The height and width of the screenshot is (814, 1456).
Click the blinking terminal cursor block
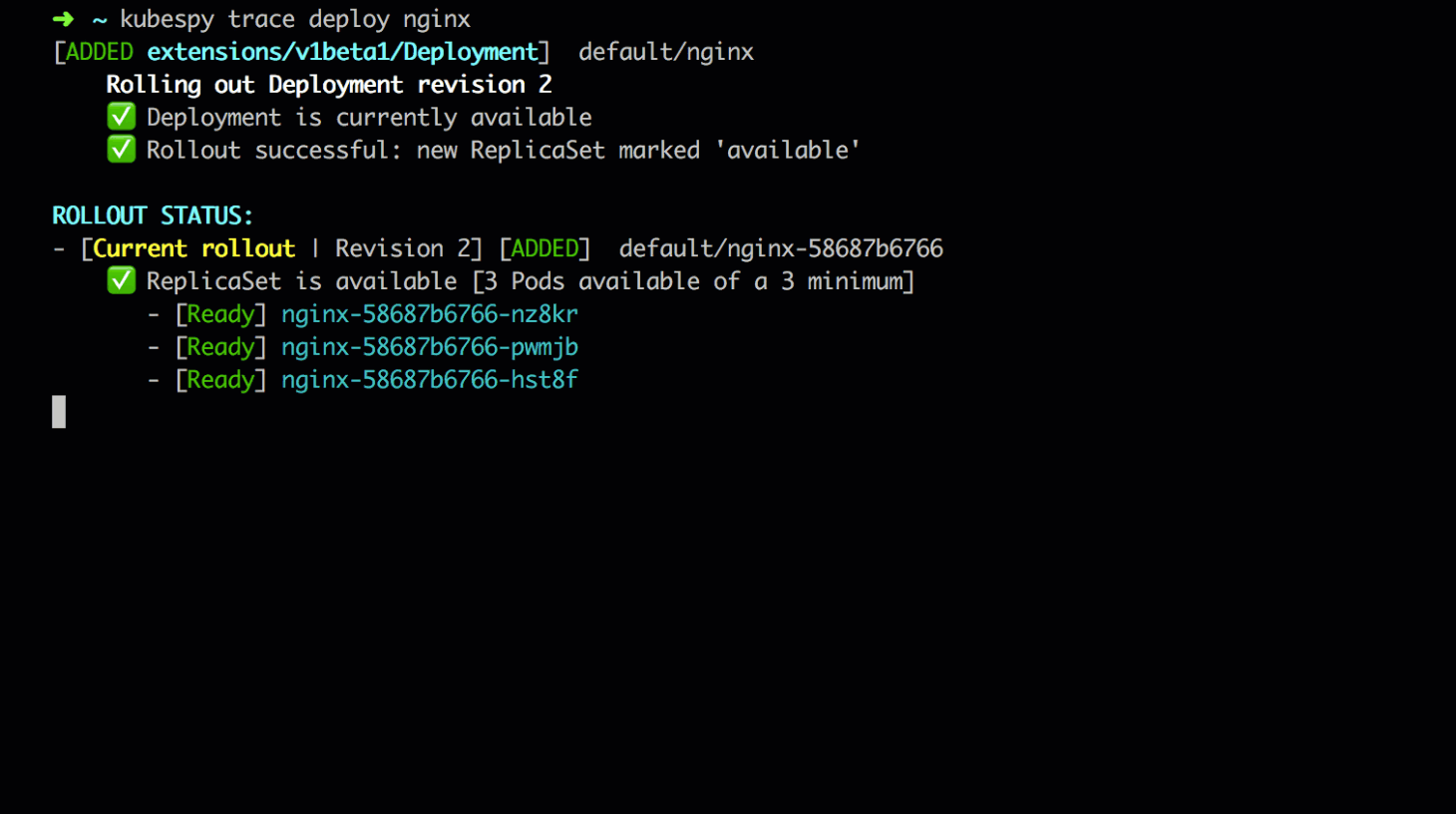click(59, 412)
